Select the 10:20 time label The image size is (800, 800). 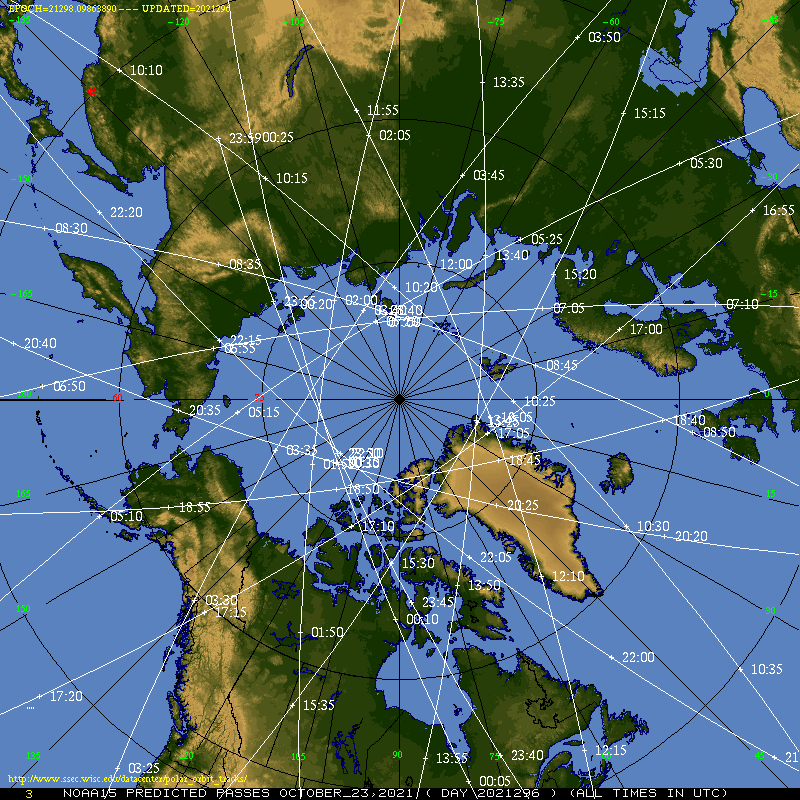pos(421,287)
